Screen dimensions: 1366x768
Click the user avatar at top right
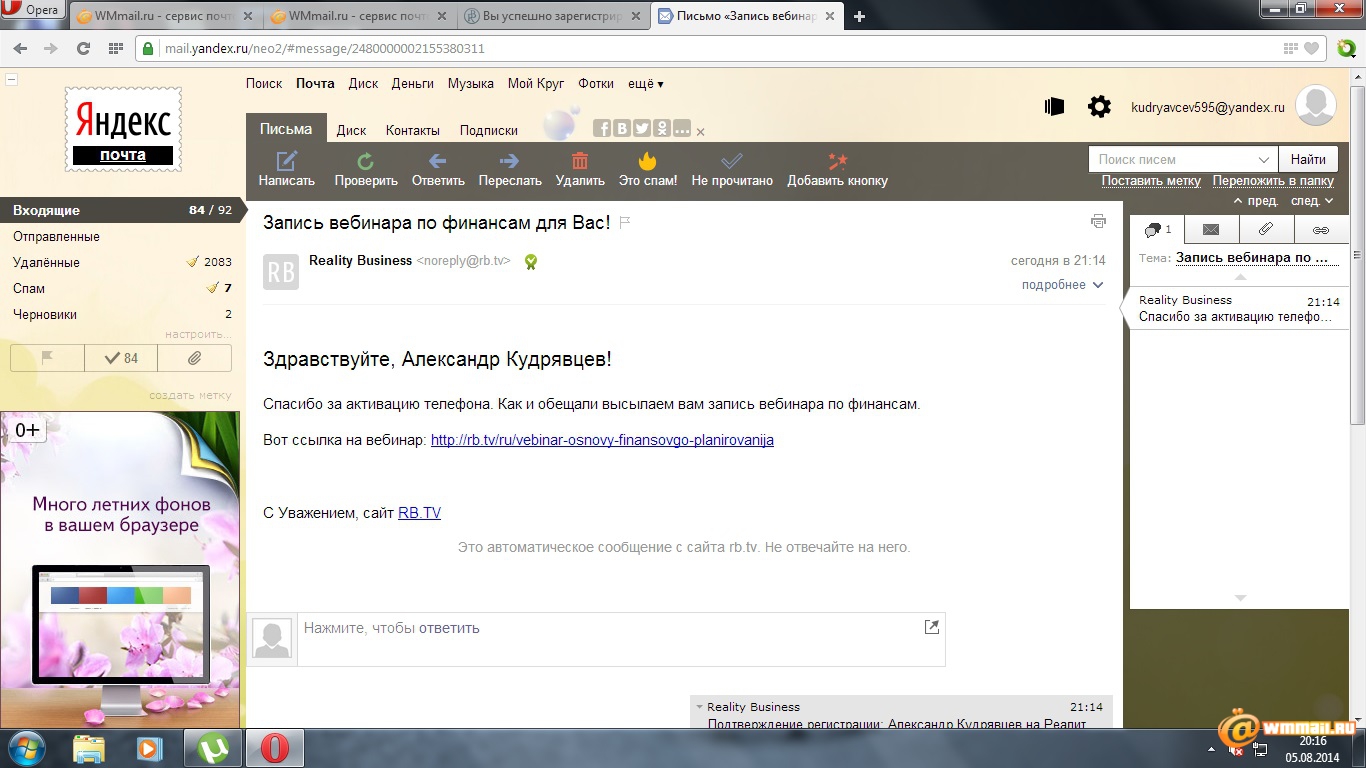point(1316,106)
